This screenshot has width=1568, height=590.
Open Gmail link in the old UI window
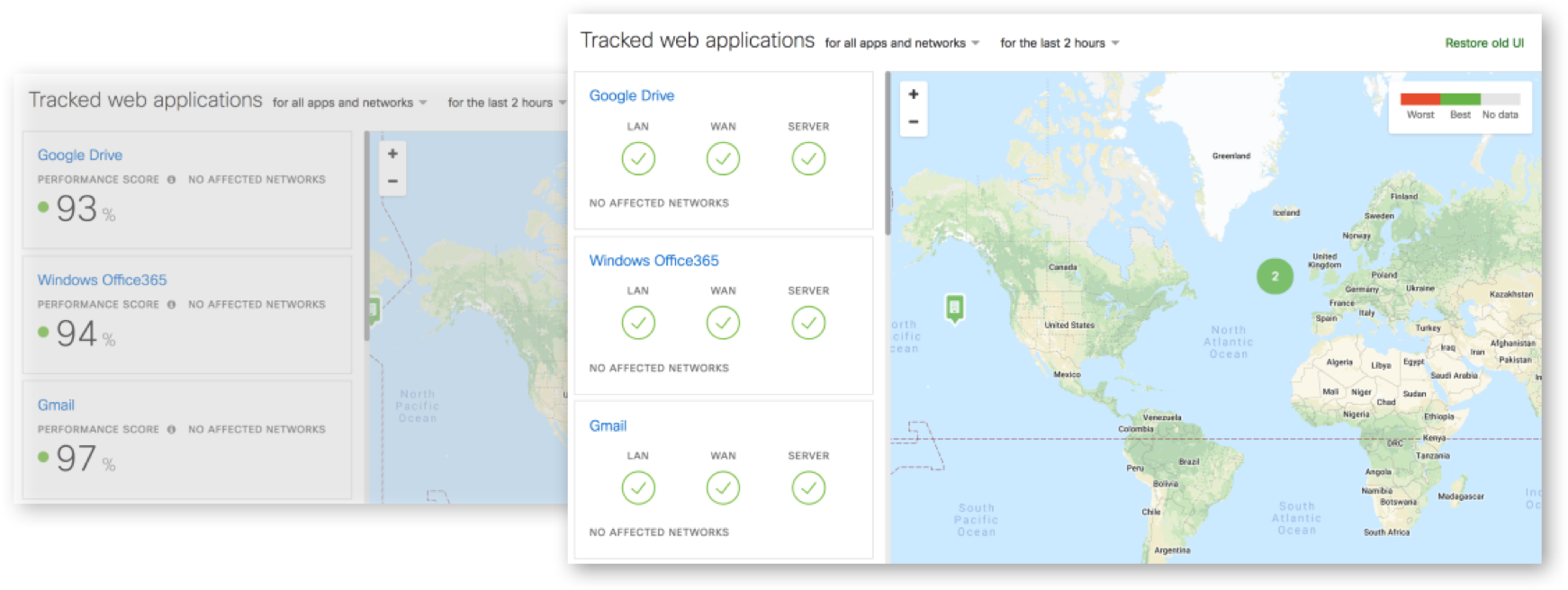pyautogui.click(x=56, y=405)
